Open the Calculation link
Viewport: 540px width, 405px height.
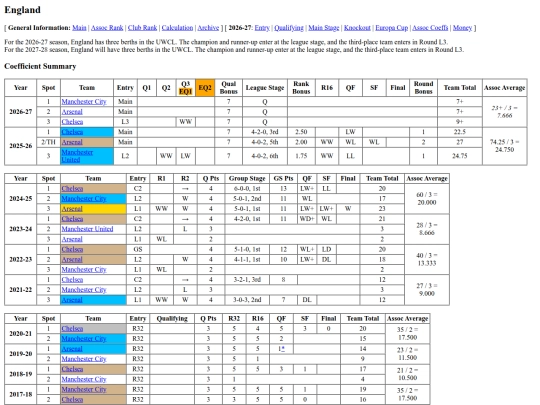click(177, 28)
